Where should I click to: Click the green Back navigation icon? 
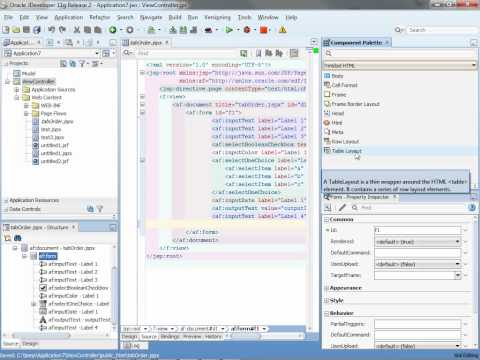(113, 30)
